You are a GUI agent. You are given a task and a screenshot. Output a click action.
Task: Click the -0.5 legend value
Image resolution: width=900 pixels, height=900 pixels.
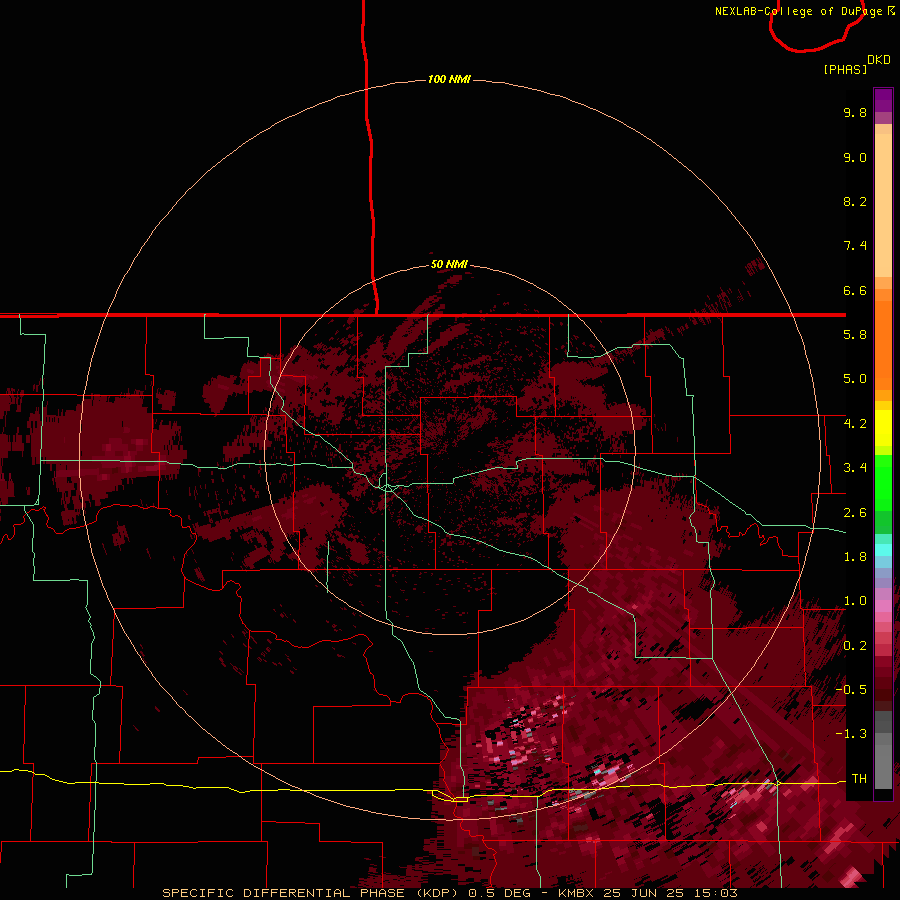(851, 689)
